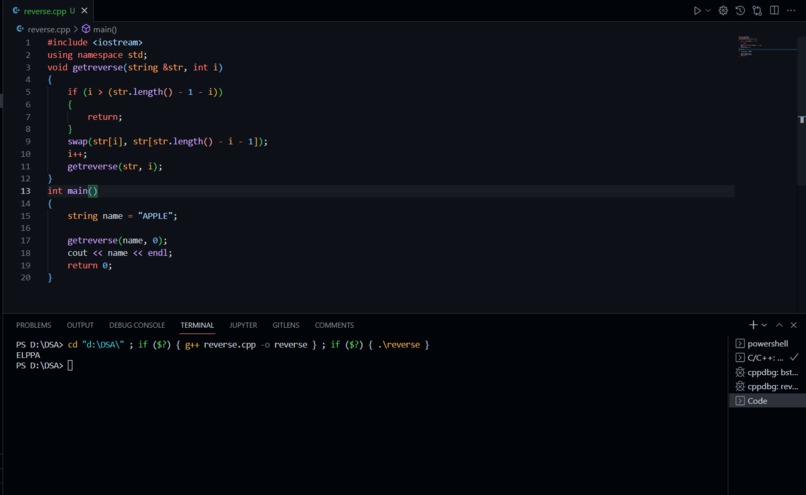Open the JUPYTER panel tab
The width and height of the screenshot is (806, 495).
(x=243, y=325)
